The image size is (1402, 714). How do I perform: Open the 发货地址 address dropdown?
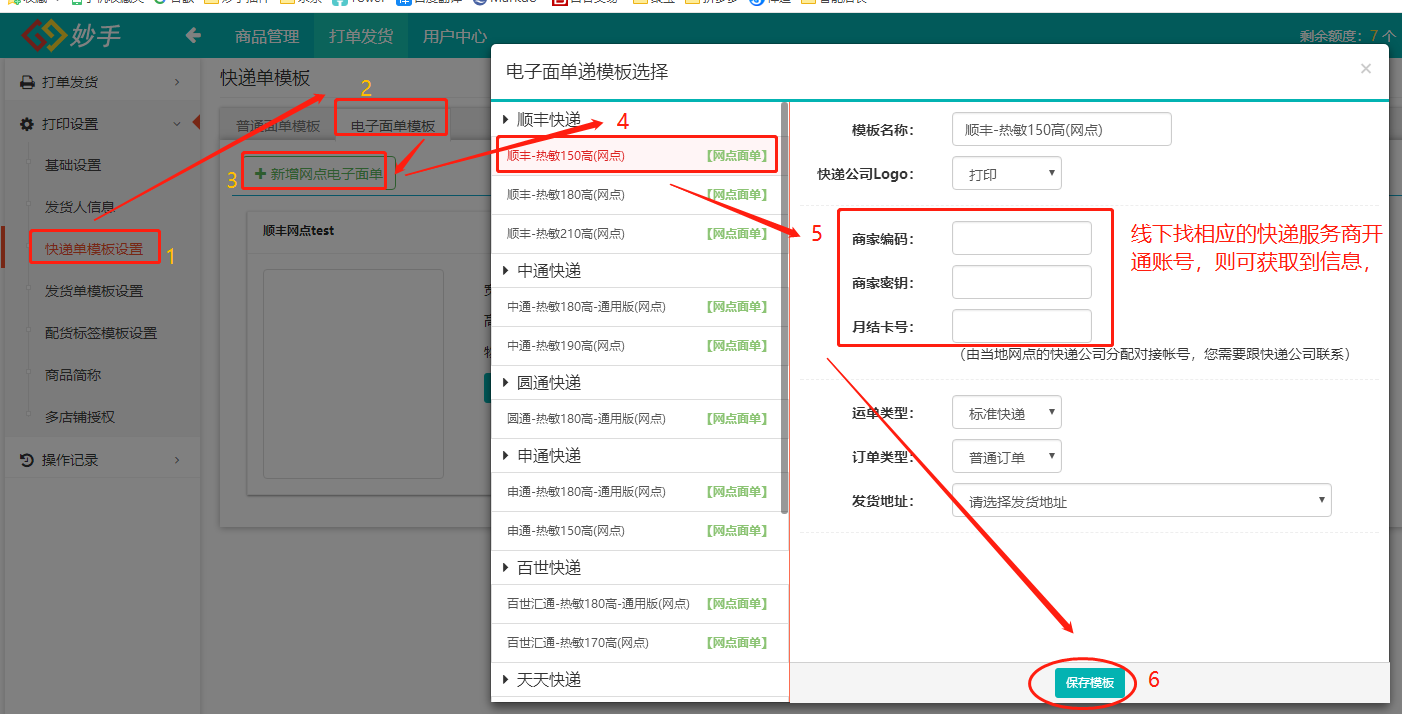tap(1141, 501)
